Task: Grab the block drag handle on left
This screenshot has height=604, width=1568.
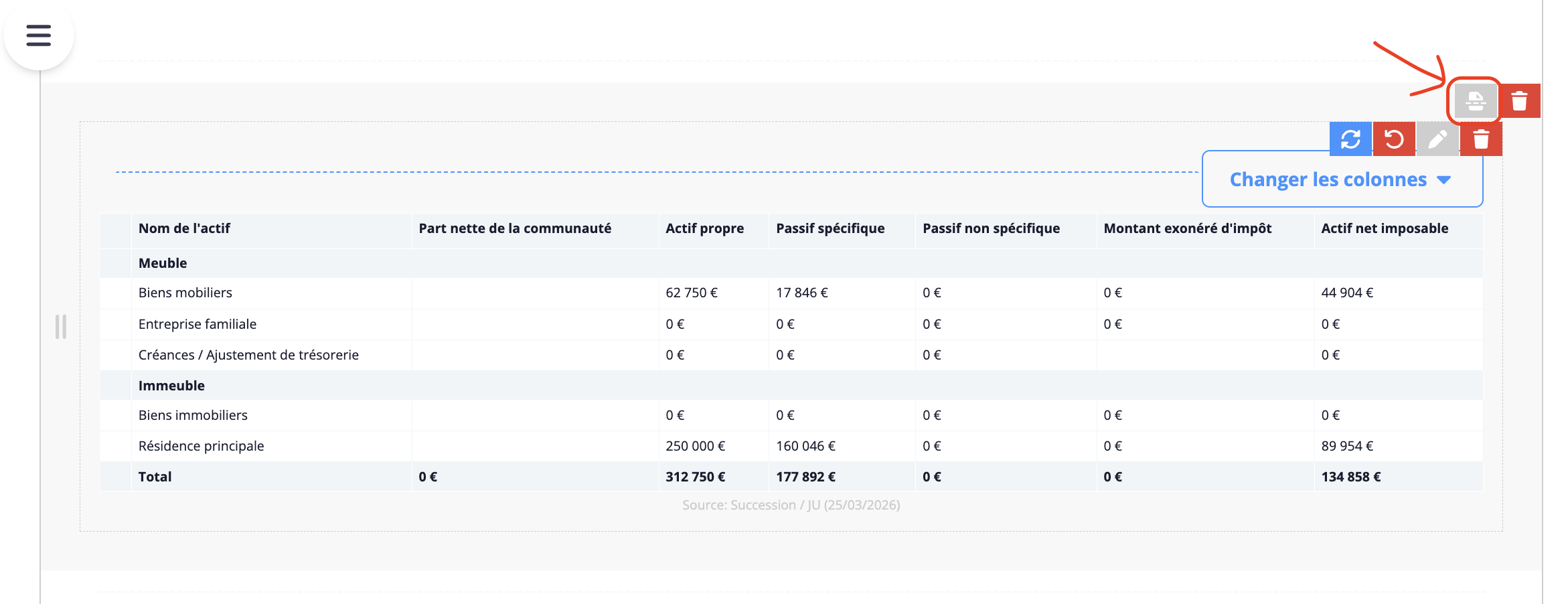Action: 61,327
